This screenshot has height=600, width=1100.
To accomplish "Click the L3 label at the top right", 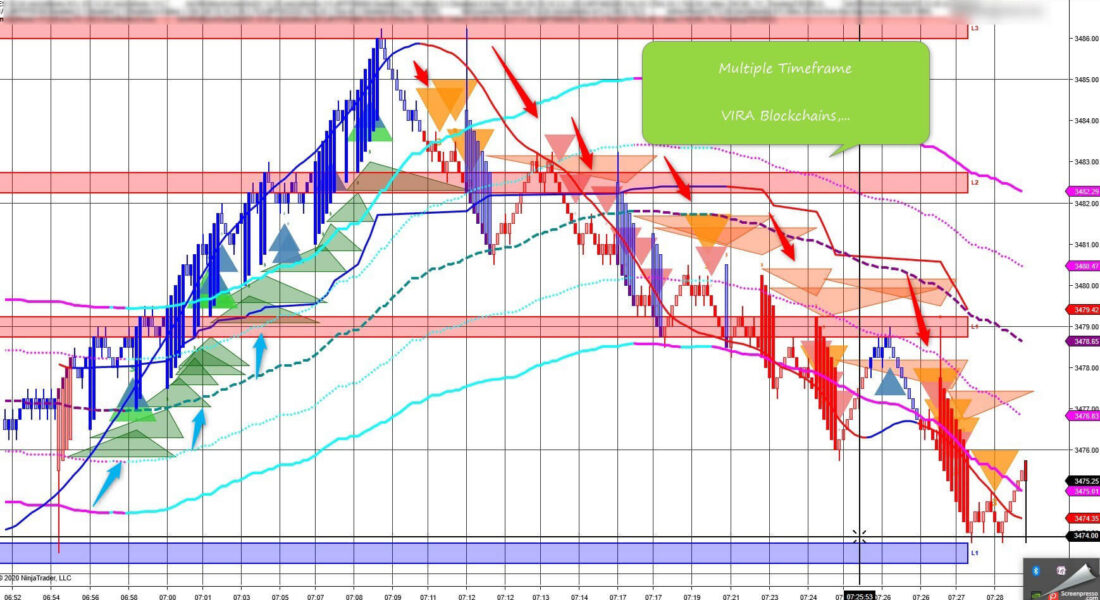I will click(973, 29).
